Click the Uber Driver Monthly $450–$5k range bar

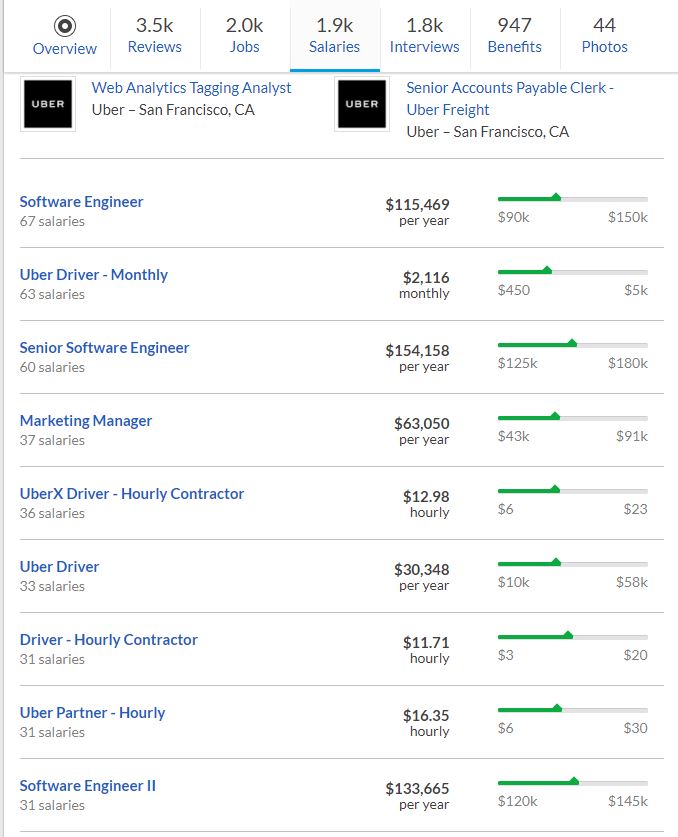point(572,272)
